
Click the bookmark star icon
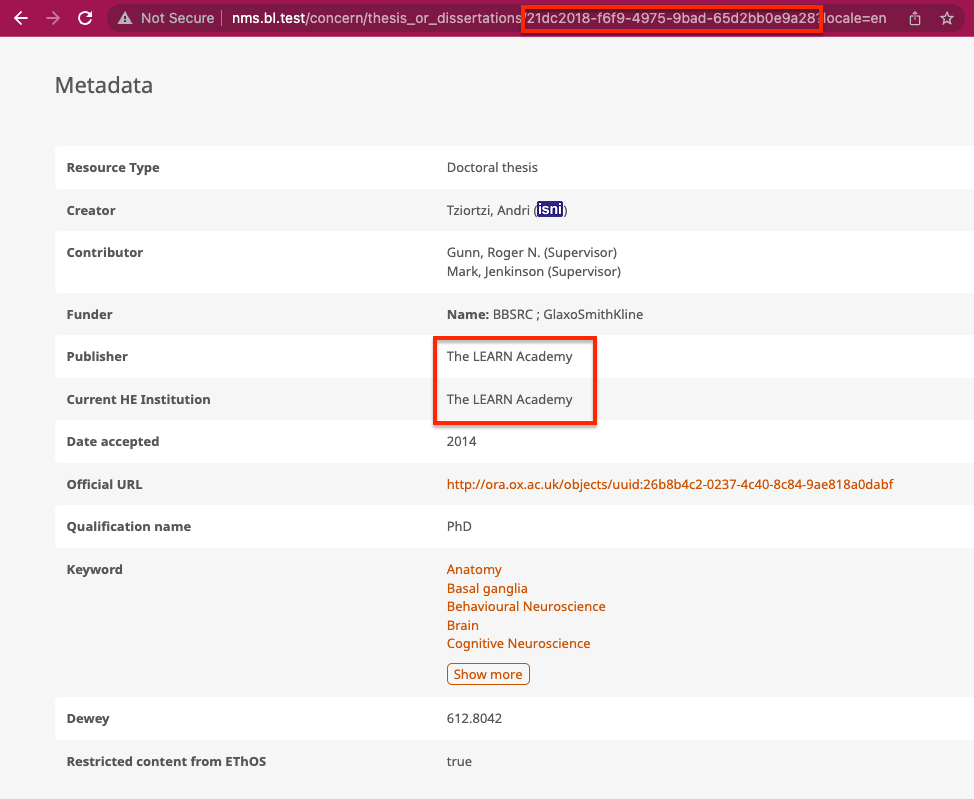point(946,18)
